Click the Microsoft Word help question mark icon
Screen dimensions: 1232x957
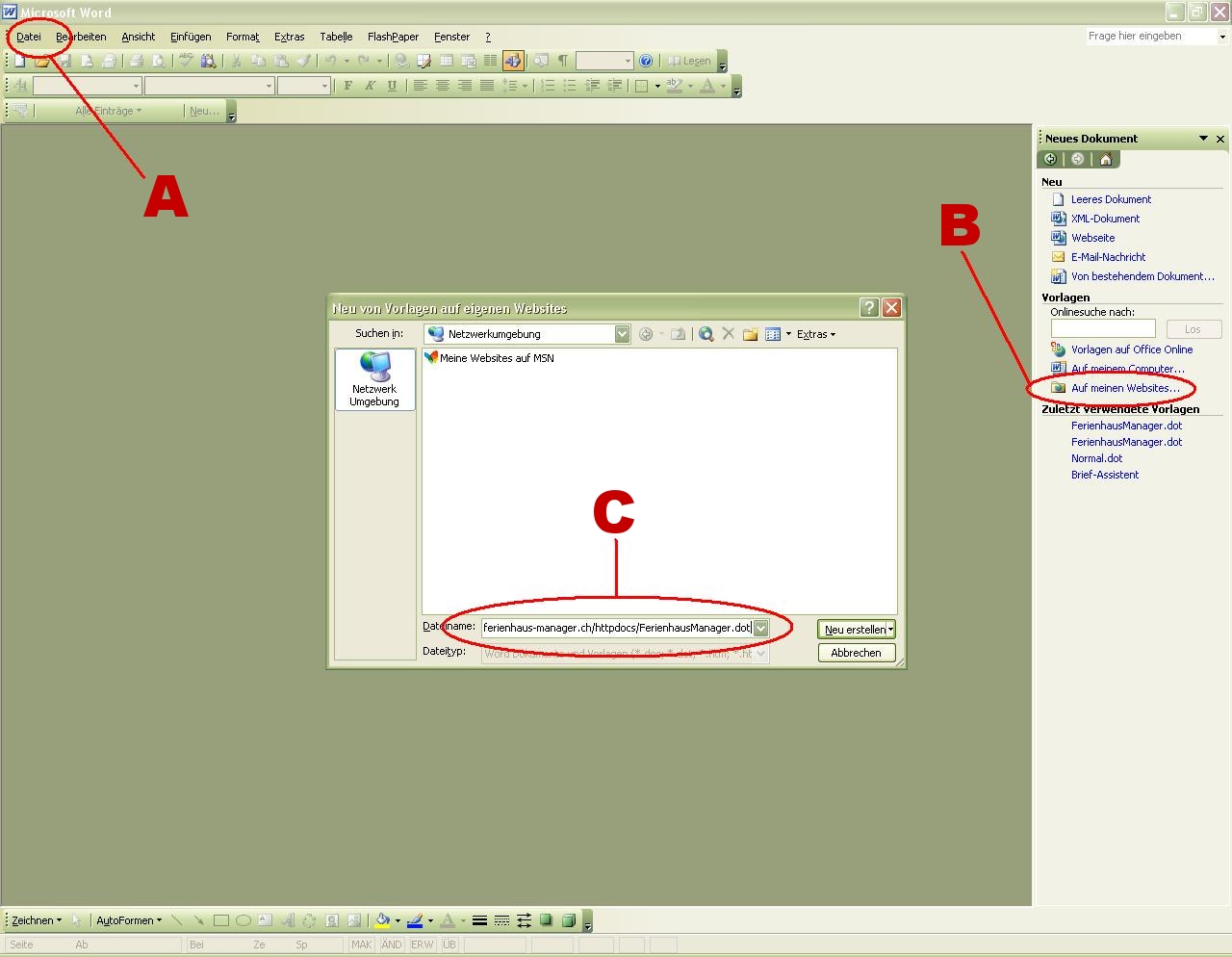pos(646,61)
